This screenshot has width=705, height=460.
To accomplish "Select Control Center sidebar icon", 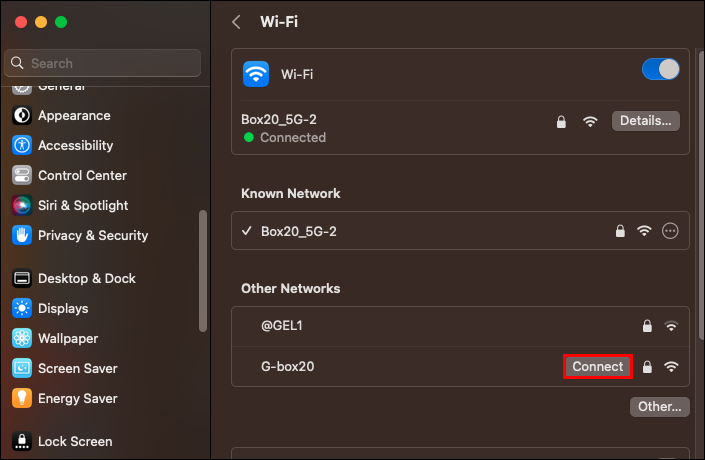I will tap(22, 176).
